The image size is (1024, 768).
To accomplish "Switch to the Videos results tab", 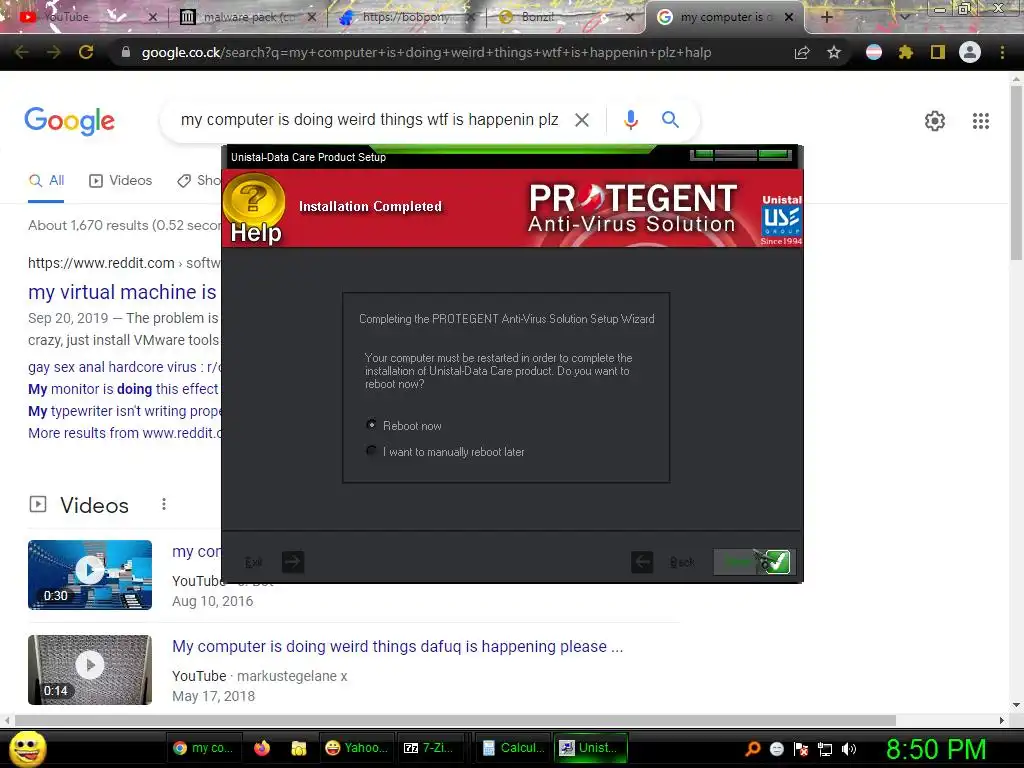I will pos(121,180).
